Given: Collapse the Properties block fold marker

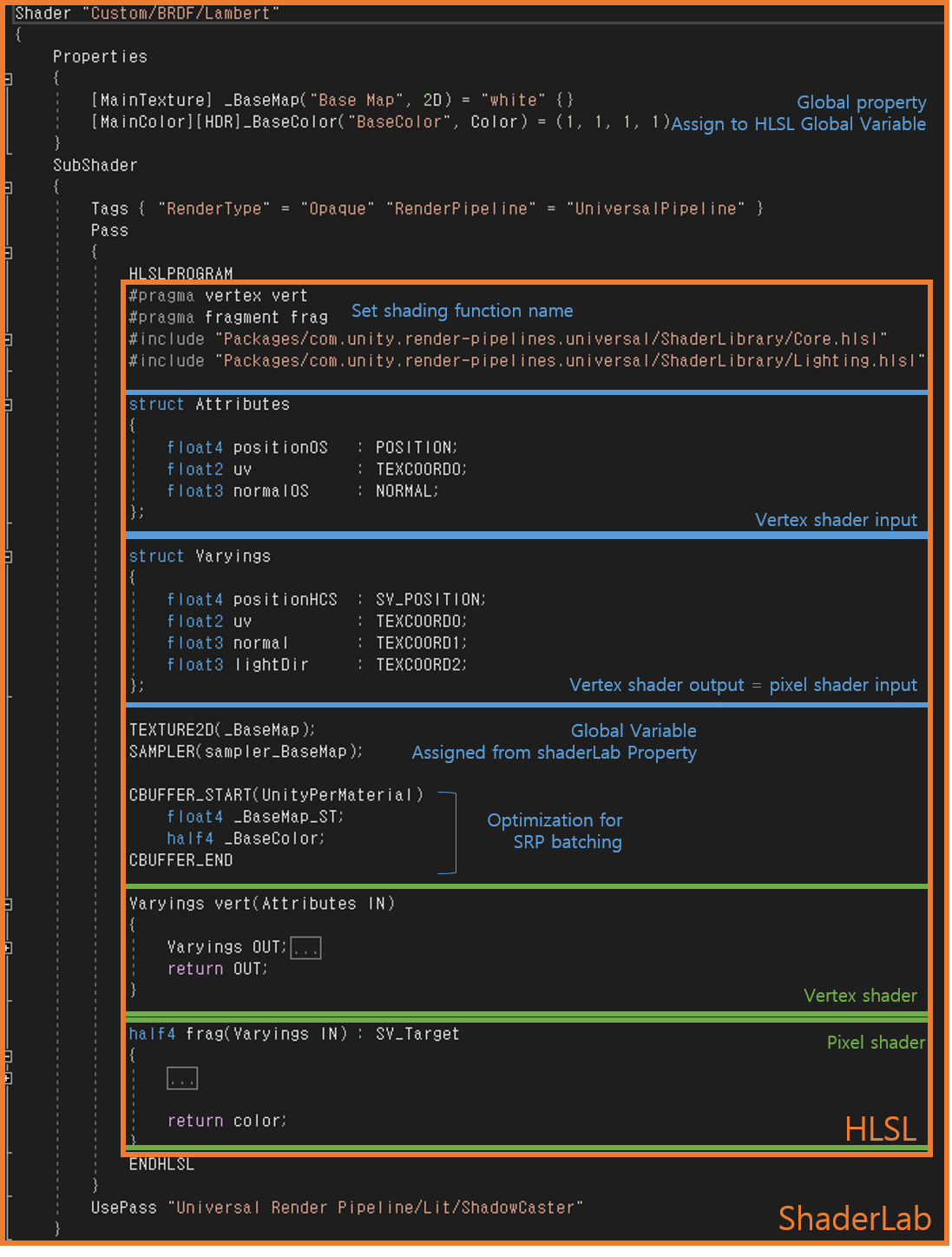Looking at the screenshot, I should click(x=8, y=79).
